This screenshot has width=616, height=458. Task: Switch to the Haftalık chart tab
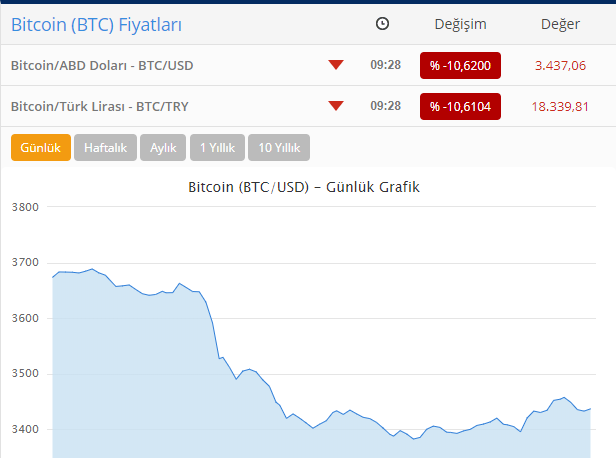point(105,148)
